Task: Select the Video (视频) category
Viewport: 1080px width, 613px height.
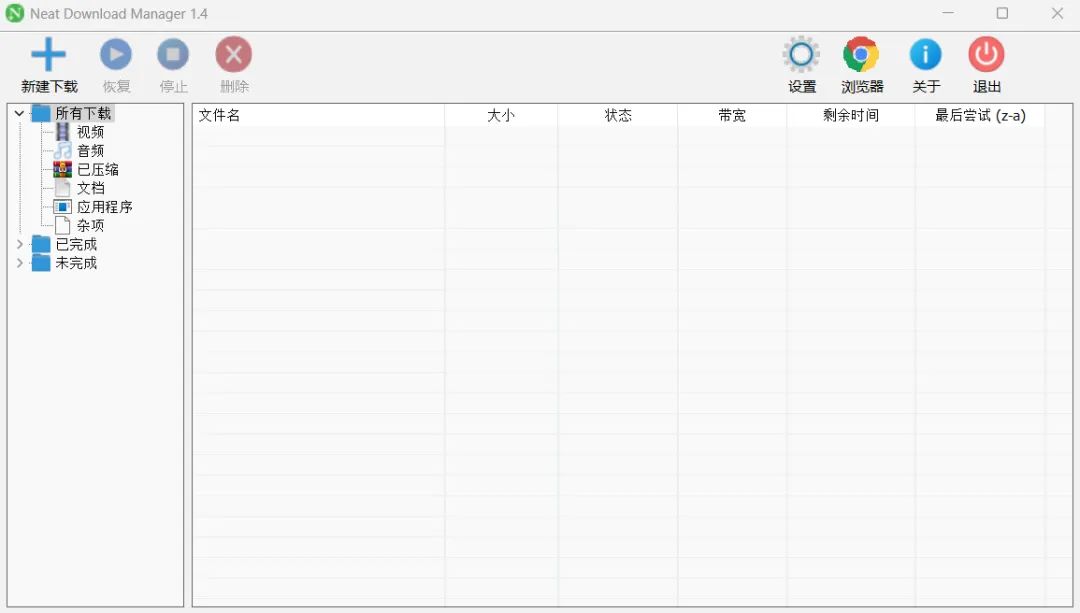Action: (90, 132)
